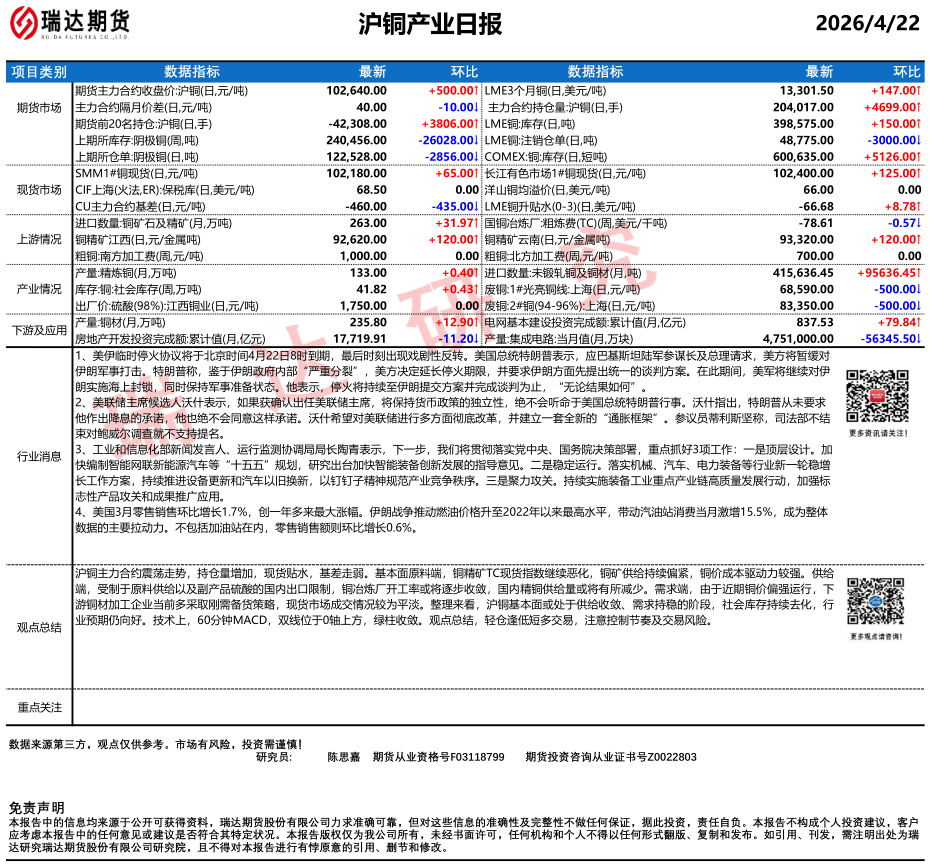Click the blue down arrow after -26028.00
Image resolution: width=929 pixels, height=866 pixels.
coord(475,141)
